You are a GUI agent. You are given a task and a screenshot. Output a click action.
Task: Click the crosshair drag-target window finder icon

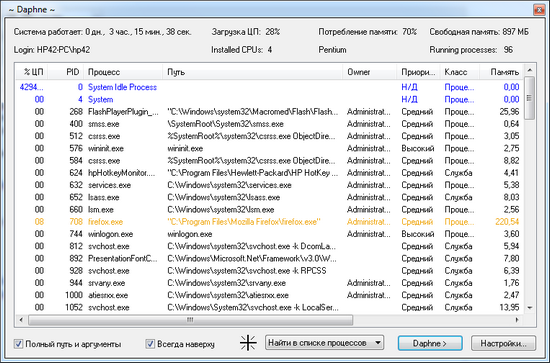[x=248, y=343]
